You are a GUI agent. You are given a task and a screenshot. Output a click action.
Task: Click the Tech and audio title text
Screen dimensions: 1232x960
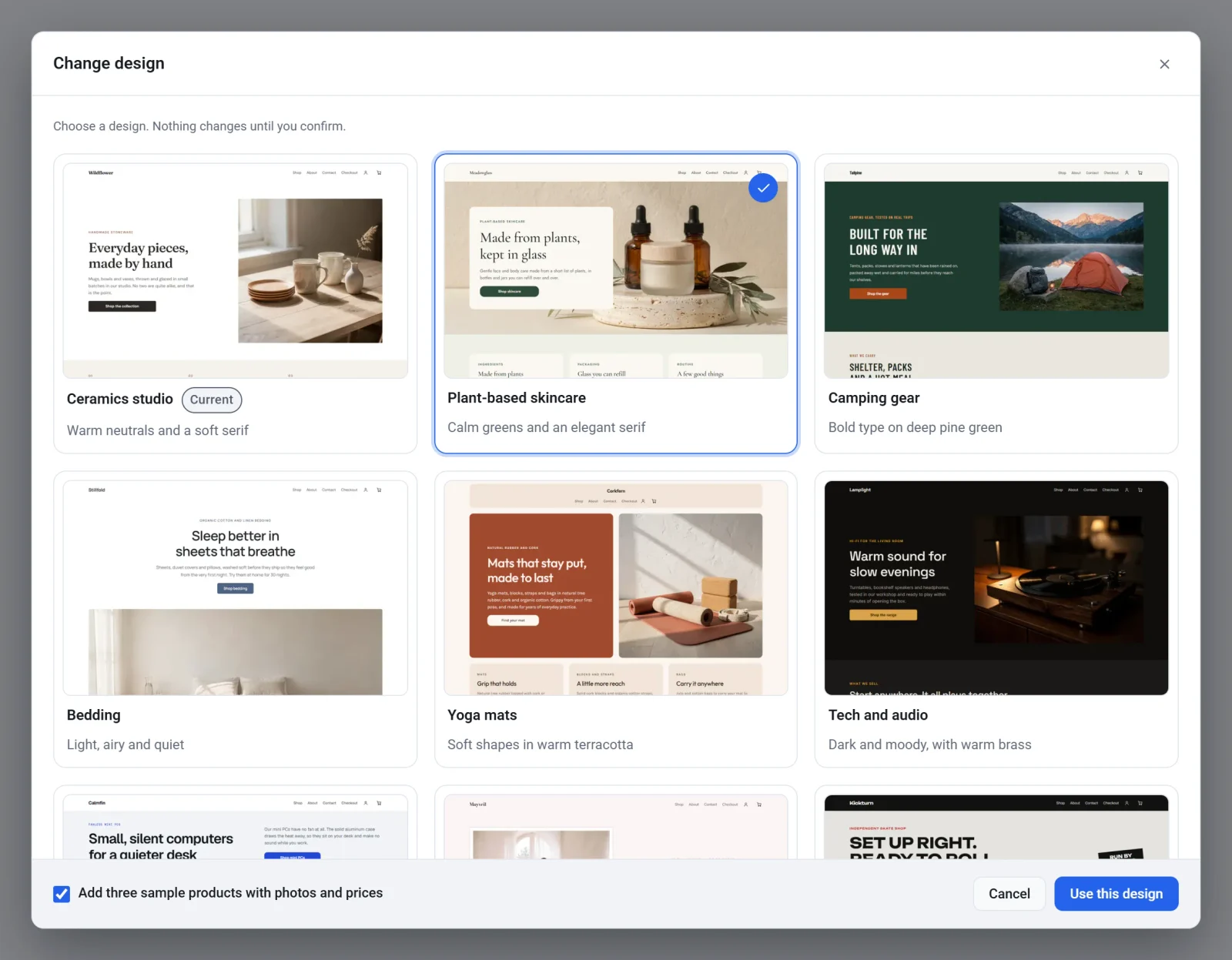[x=878, y=715]
